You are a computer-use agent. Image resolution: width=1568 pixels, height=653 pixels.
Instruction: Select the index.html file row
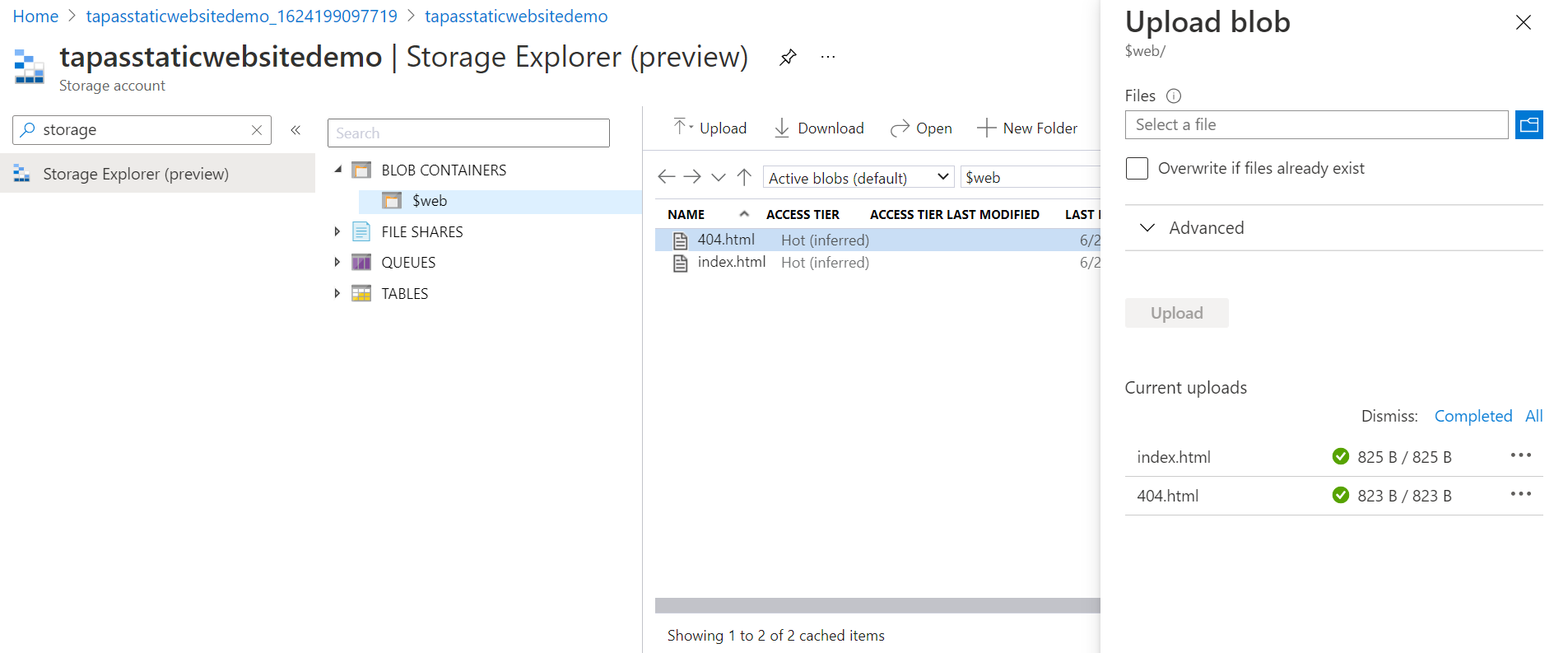877,263
